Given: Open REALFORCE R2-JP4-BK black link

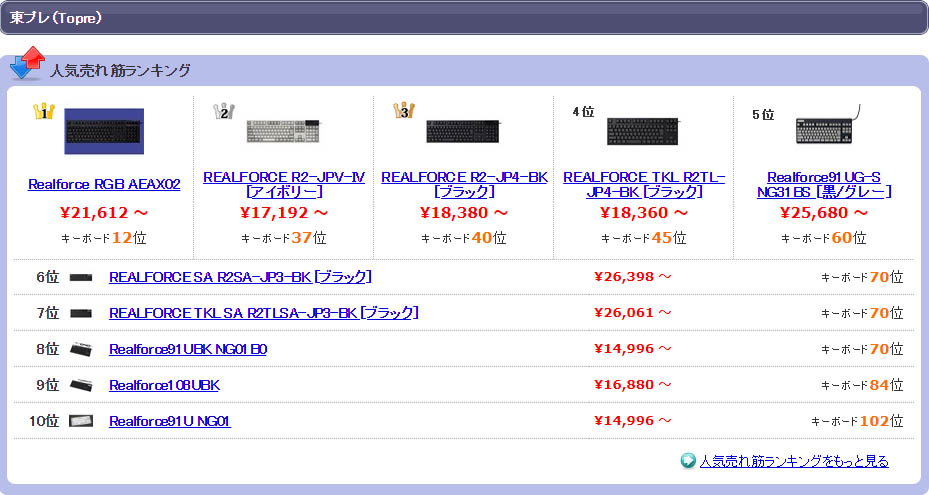Looking at the screenshot, I should [x=464, y=184].
